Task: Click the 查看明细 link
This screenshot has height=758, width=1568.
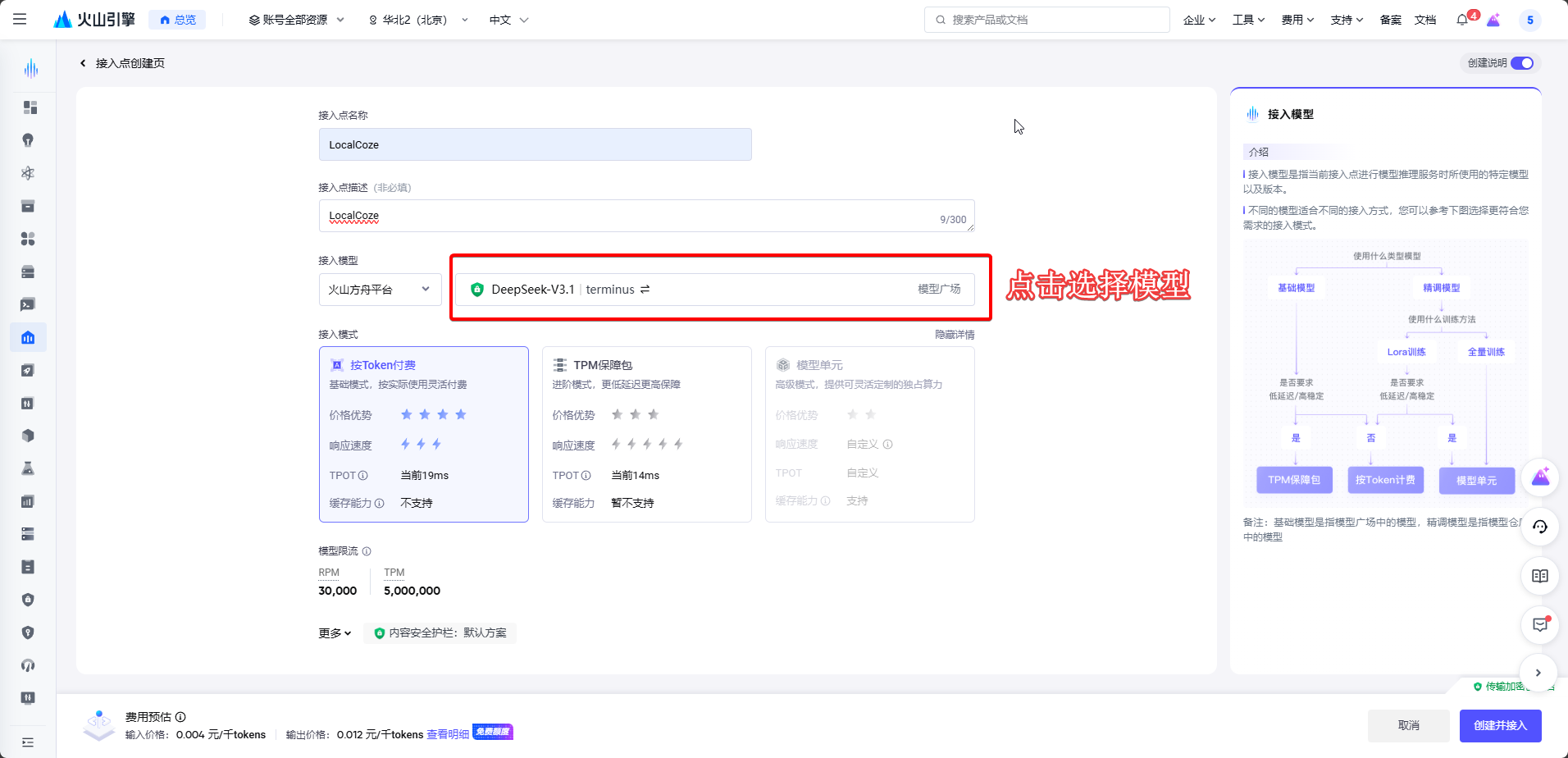Action: (x=448, y=734)
